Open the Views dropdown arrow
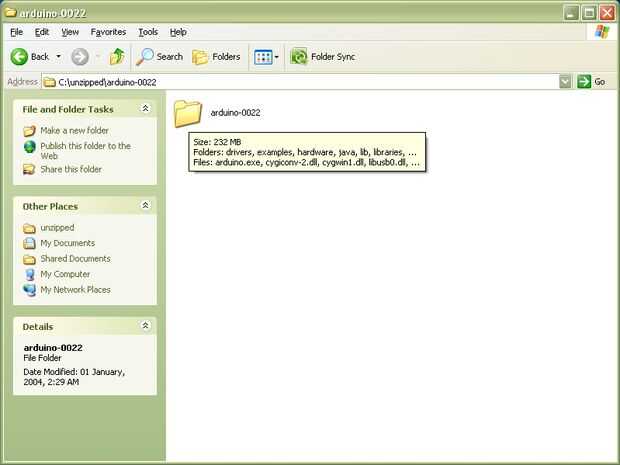The height and width of the screenshot is (465, 620). click(276, 57)
